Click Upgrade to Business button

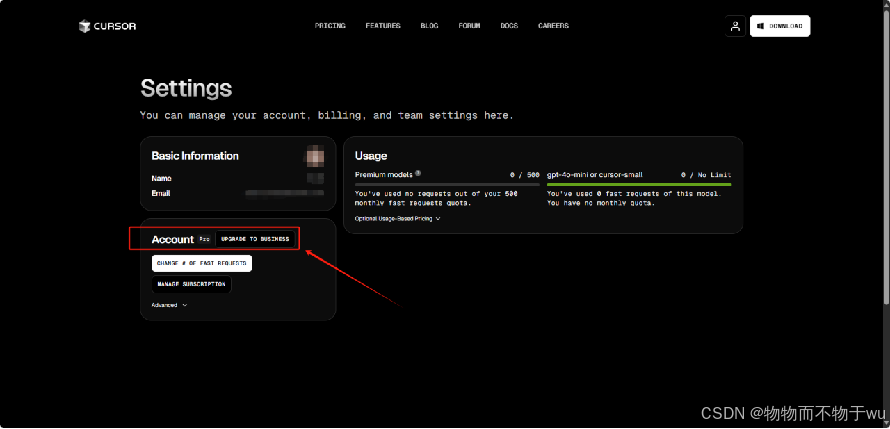coord(255,239)
